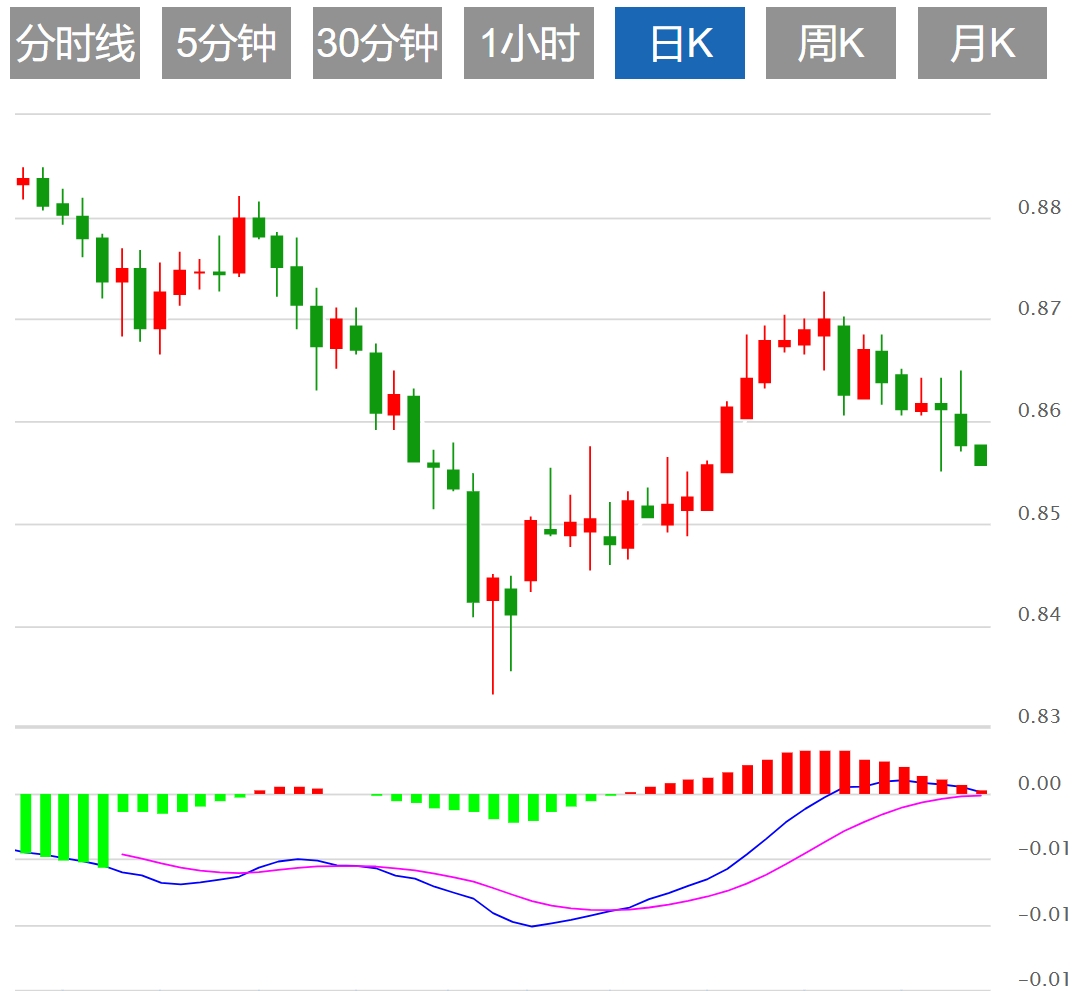Switch to the 分时线 tab

[x=75, y=43]
